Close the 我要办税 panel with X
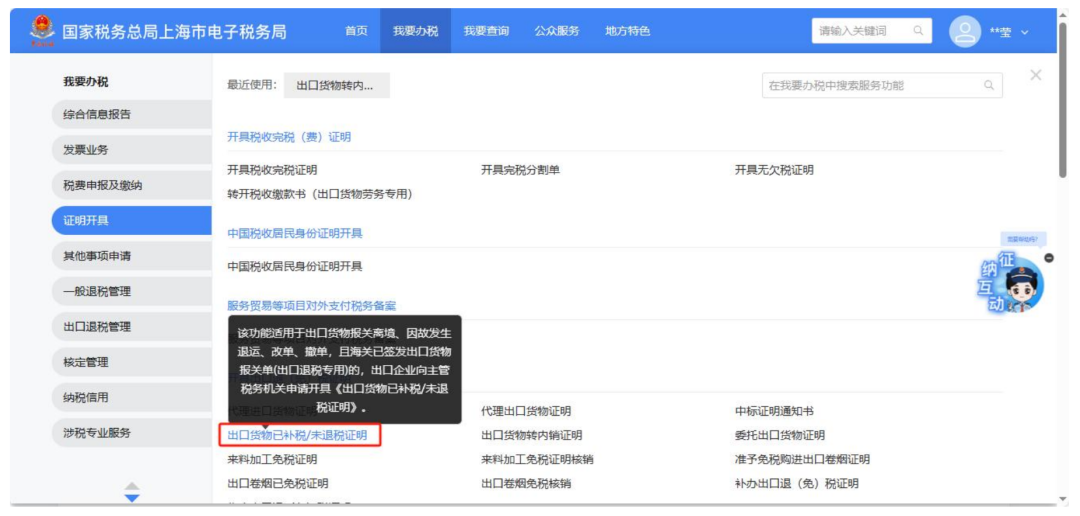 1035,76
